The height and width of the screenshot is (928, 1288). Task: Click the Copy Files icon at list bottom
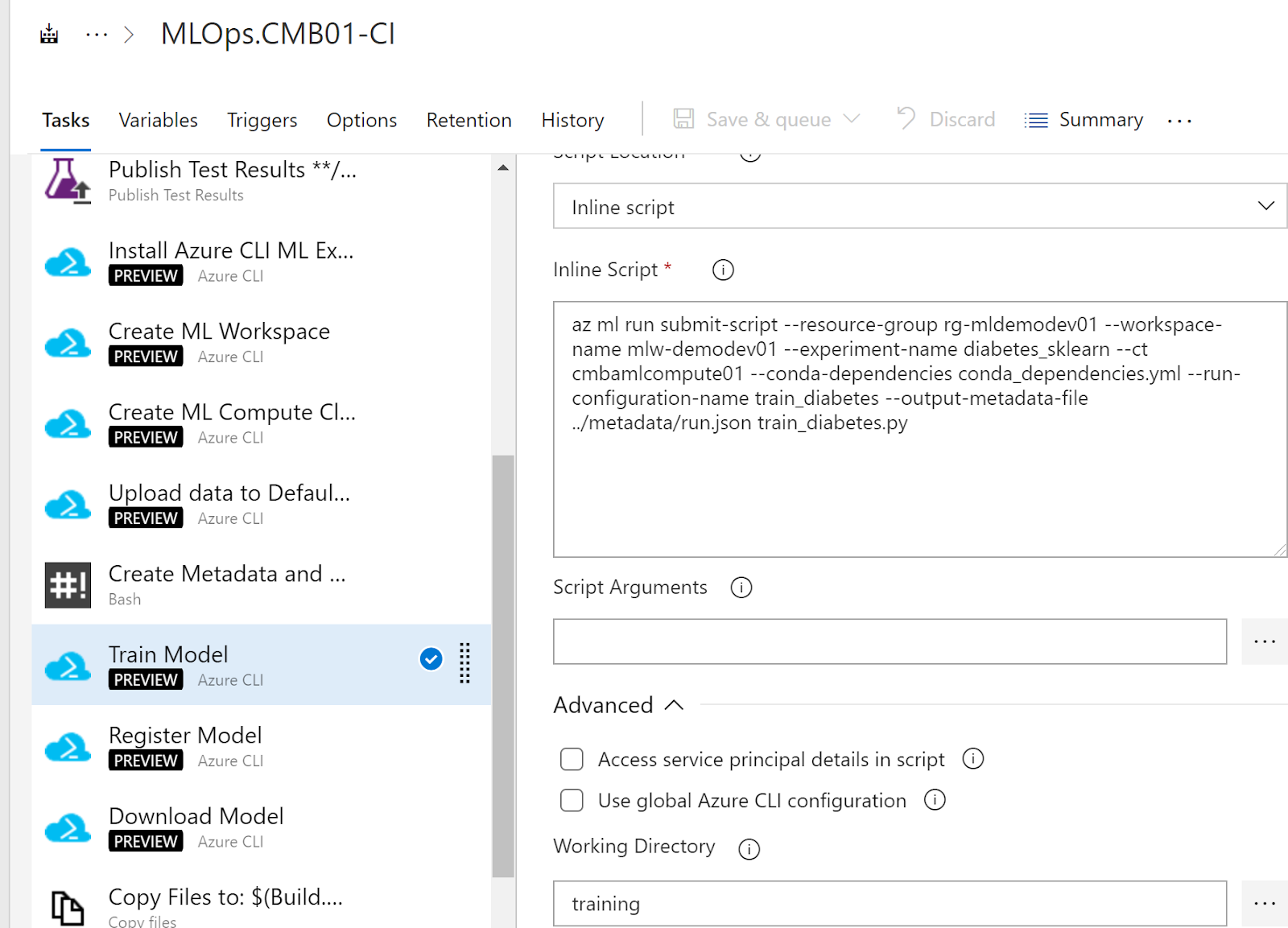point(68,905)
